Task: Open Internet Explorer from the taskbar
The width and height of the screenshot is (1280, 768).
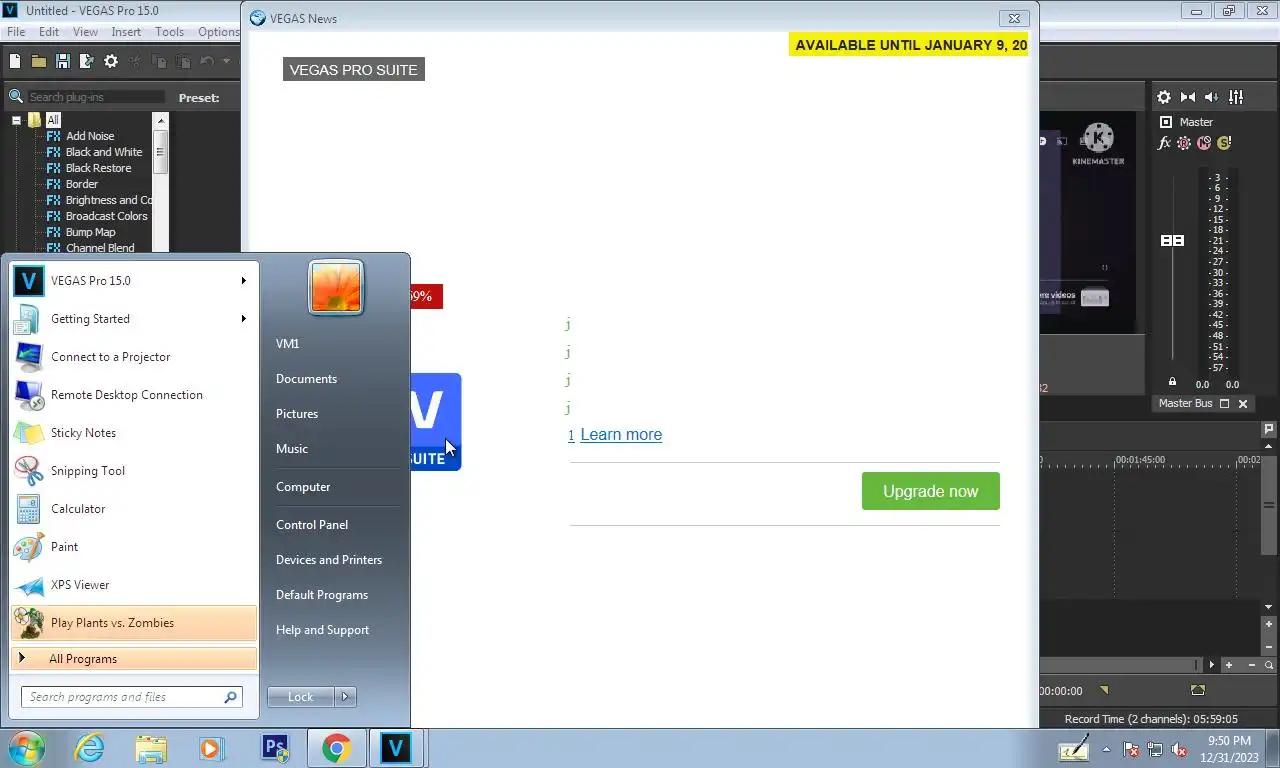Action: [x=90, y=748]
